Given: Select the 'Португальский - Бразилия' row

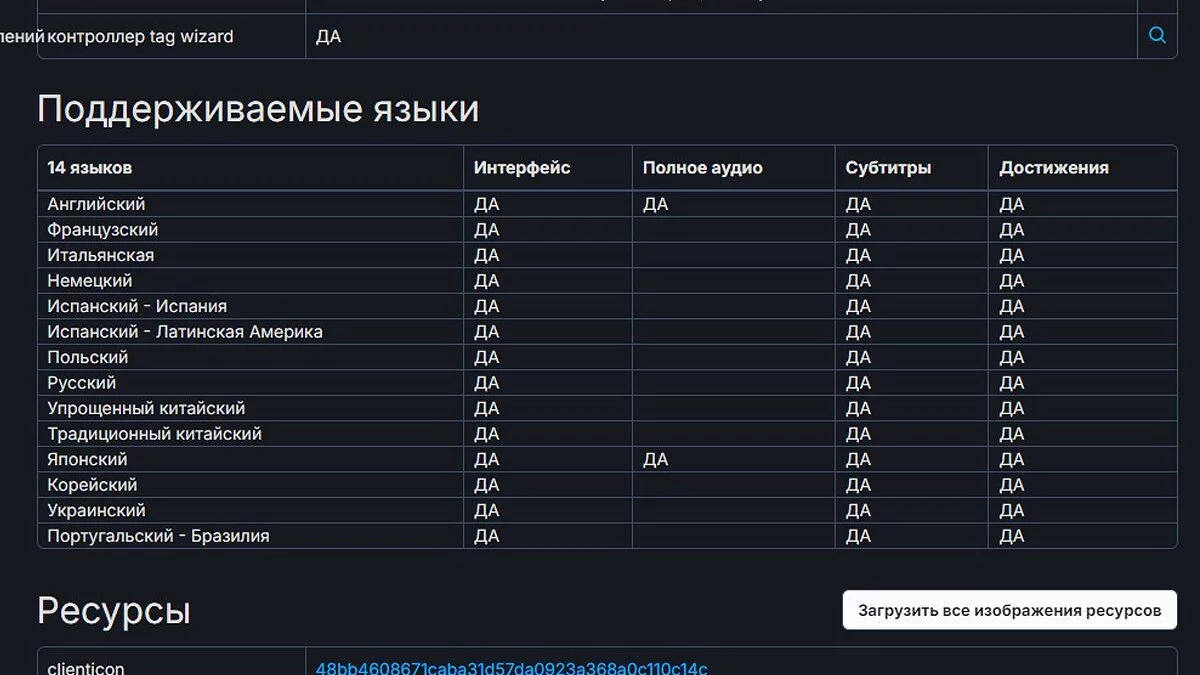Looking at the screenshot, I should pos(607,536).
